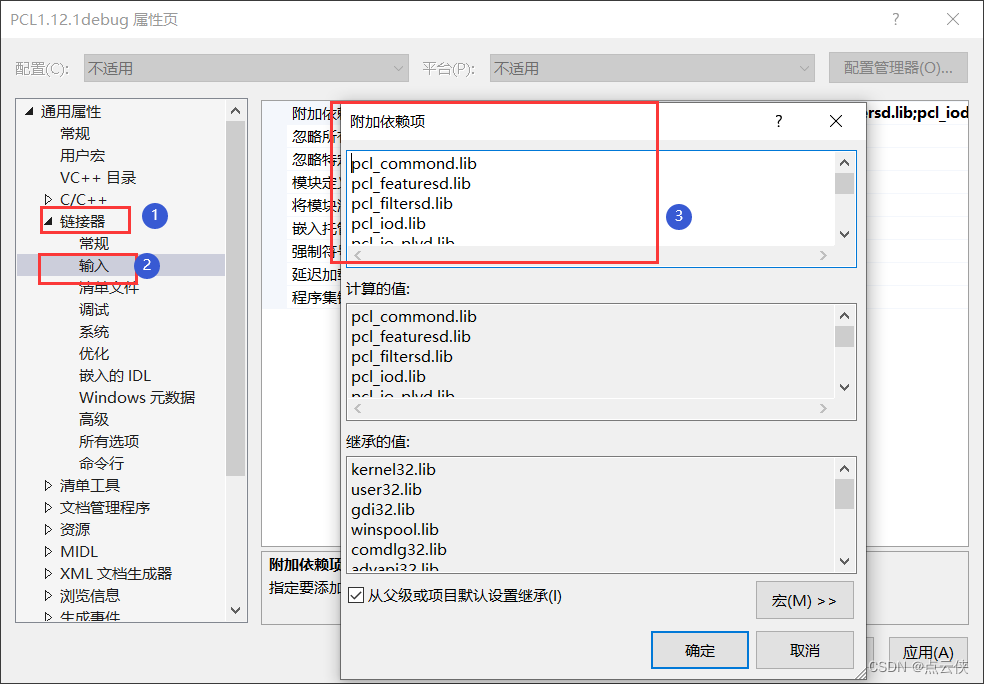
Task: Click pcl_iod.lib in the edit box
Action: coord(388,223)
